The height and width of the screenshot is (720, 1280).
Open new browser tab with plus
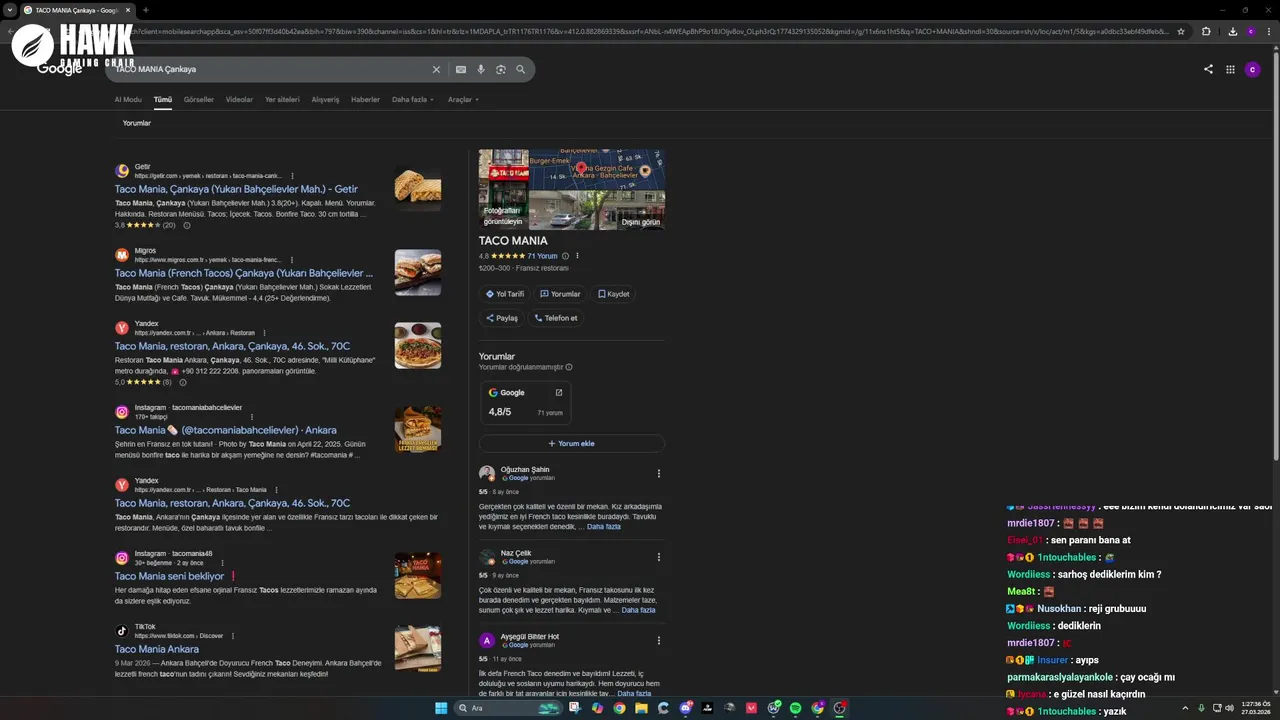tap(146, 10)
